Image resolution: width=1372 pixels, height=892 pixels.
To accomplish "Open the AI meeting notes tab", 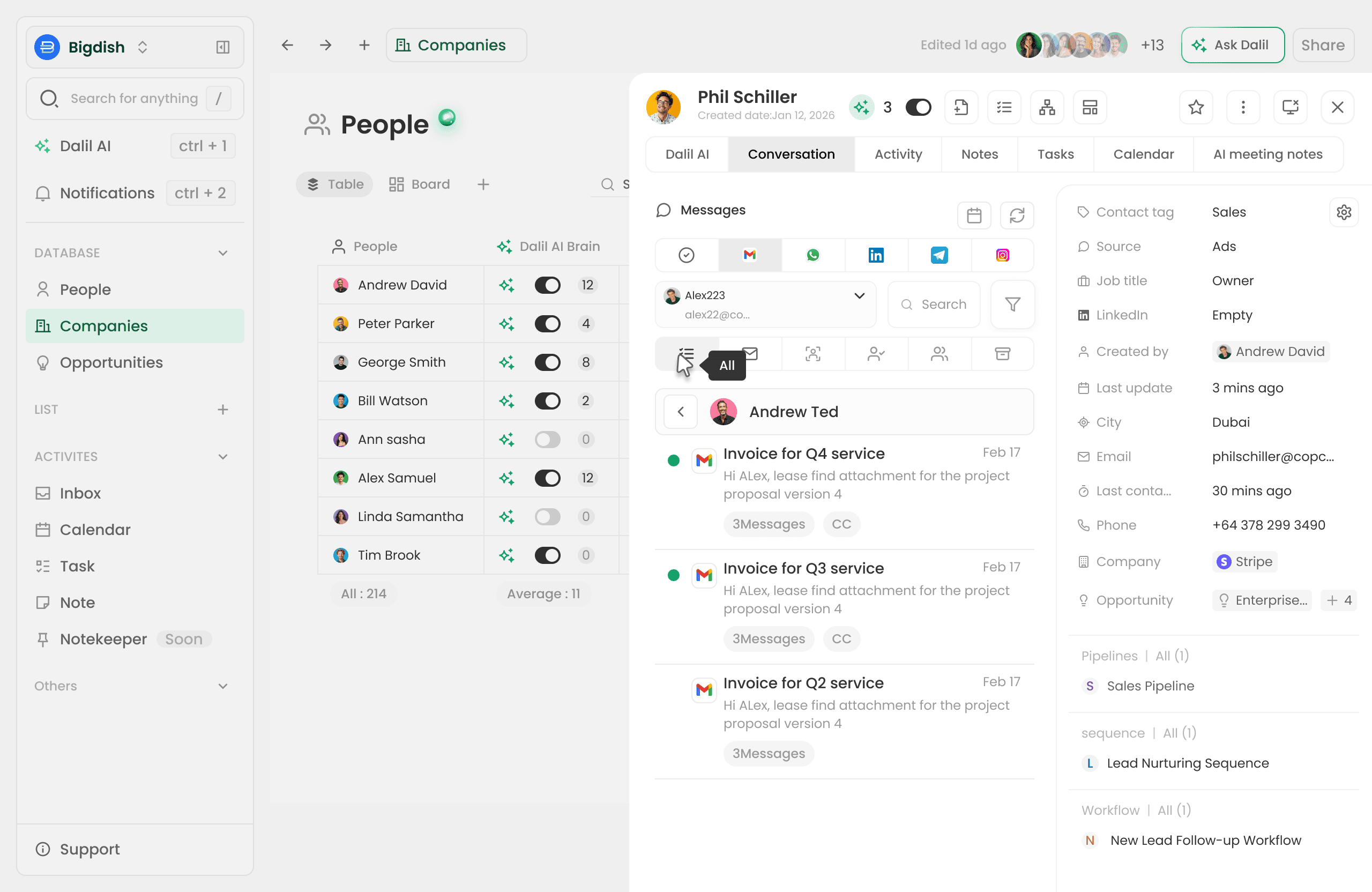I will coord(1267,154).
